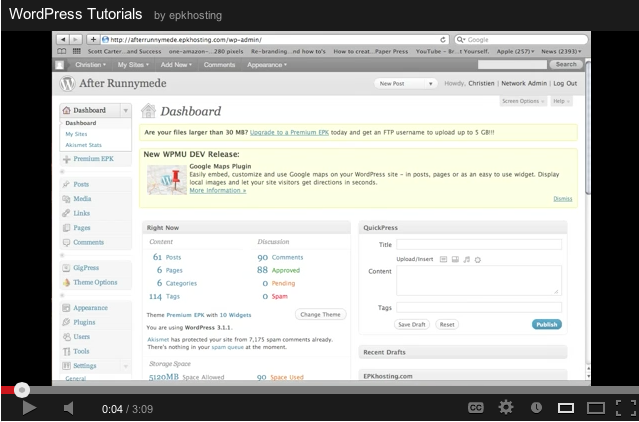
Task: Click the Links chain icon in sidebar
Action: (66, 213)
